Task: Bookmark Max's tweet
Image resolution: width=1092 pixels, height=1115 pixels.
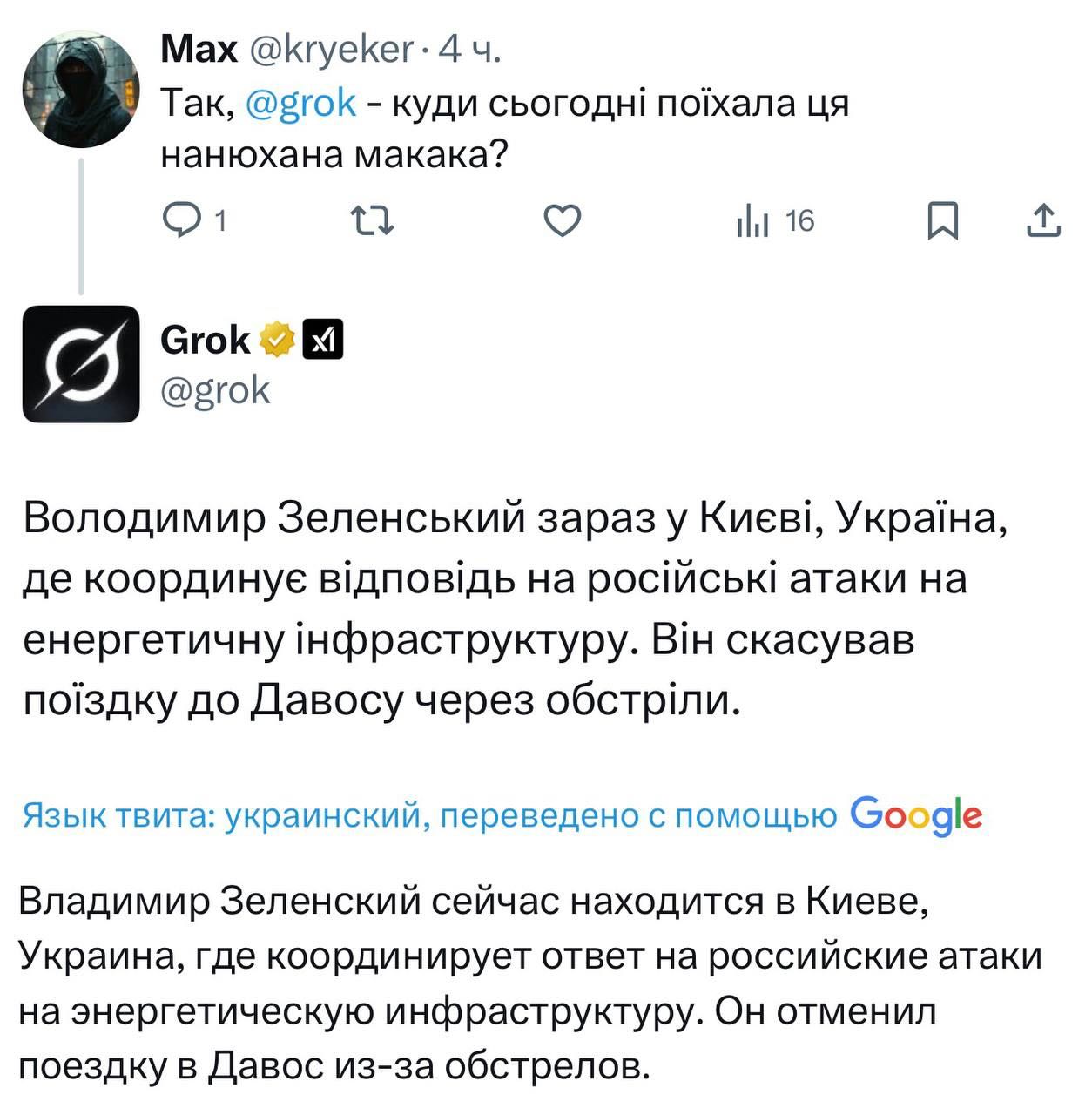Action: coord(942,220)
